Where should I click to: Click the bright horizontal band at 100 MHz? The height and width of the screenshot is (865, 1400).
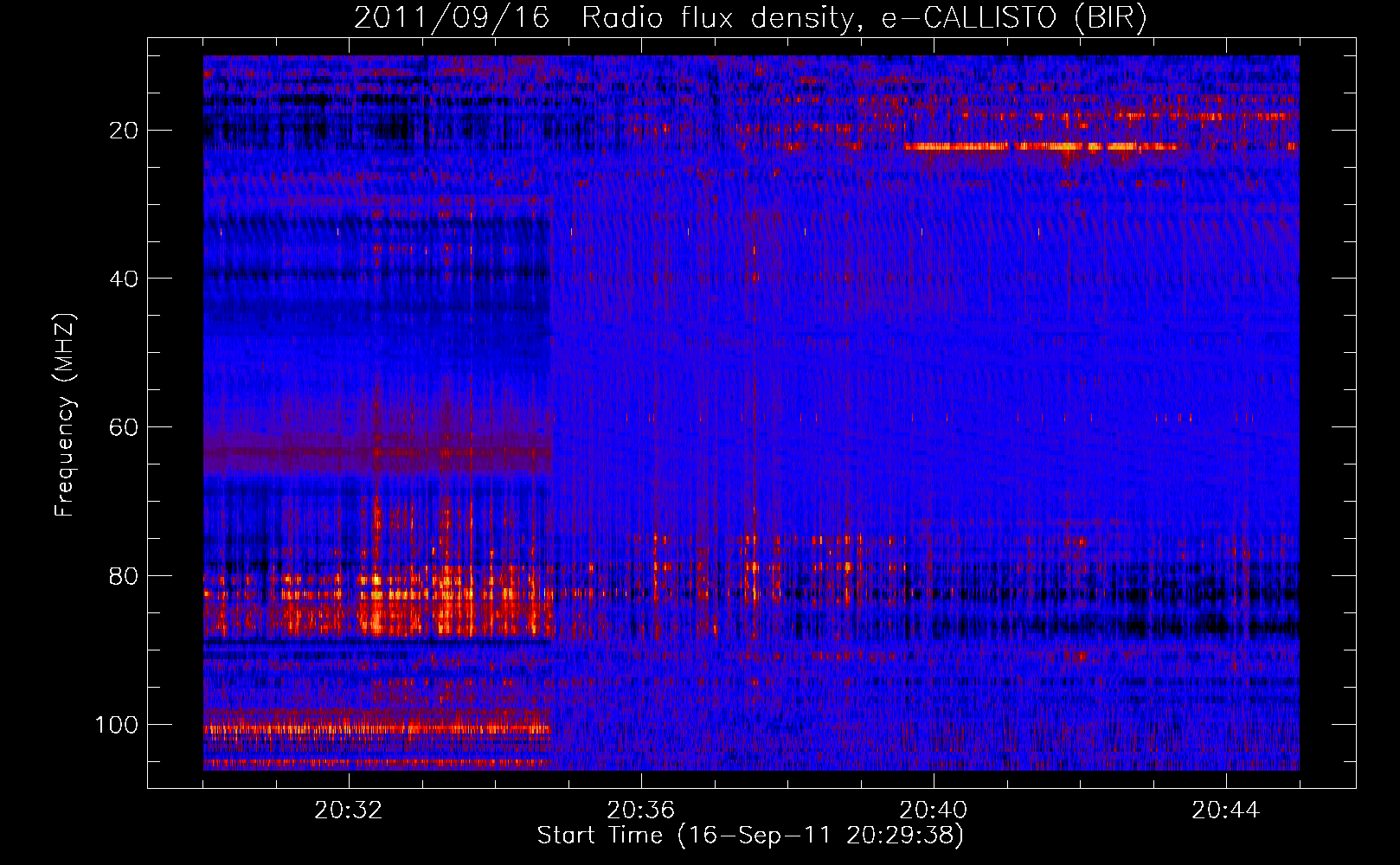[x=377, y=728]
